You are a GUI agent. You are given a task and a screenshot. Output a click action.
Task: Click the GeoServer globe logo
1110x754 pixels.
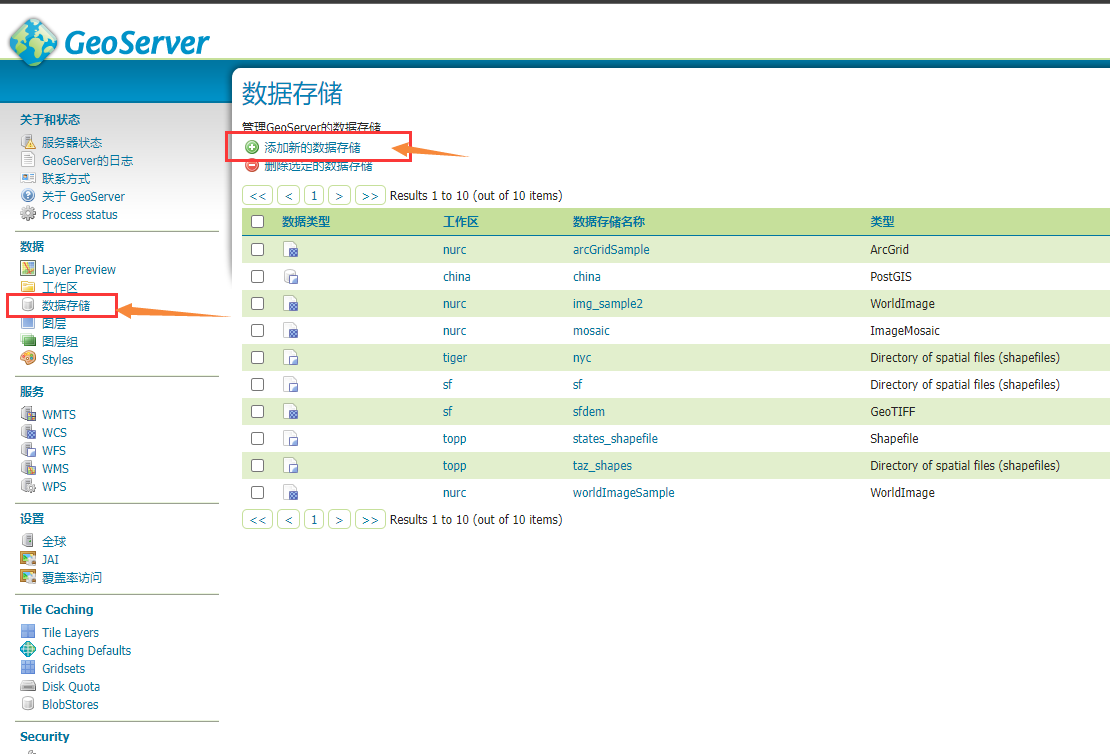pos(33,42)
